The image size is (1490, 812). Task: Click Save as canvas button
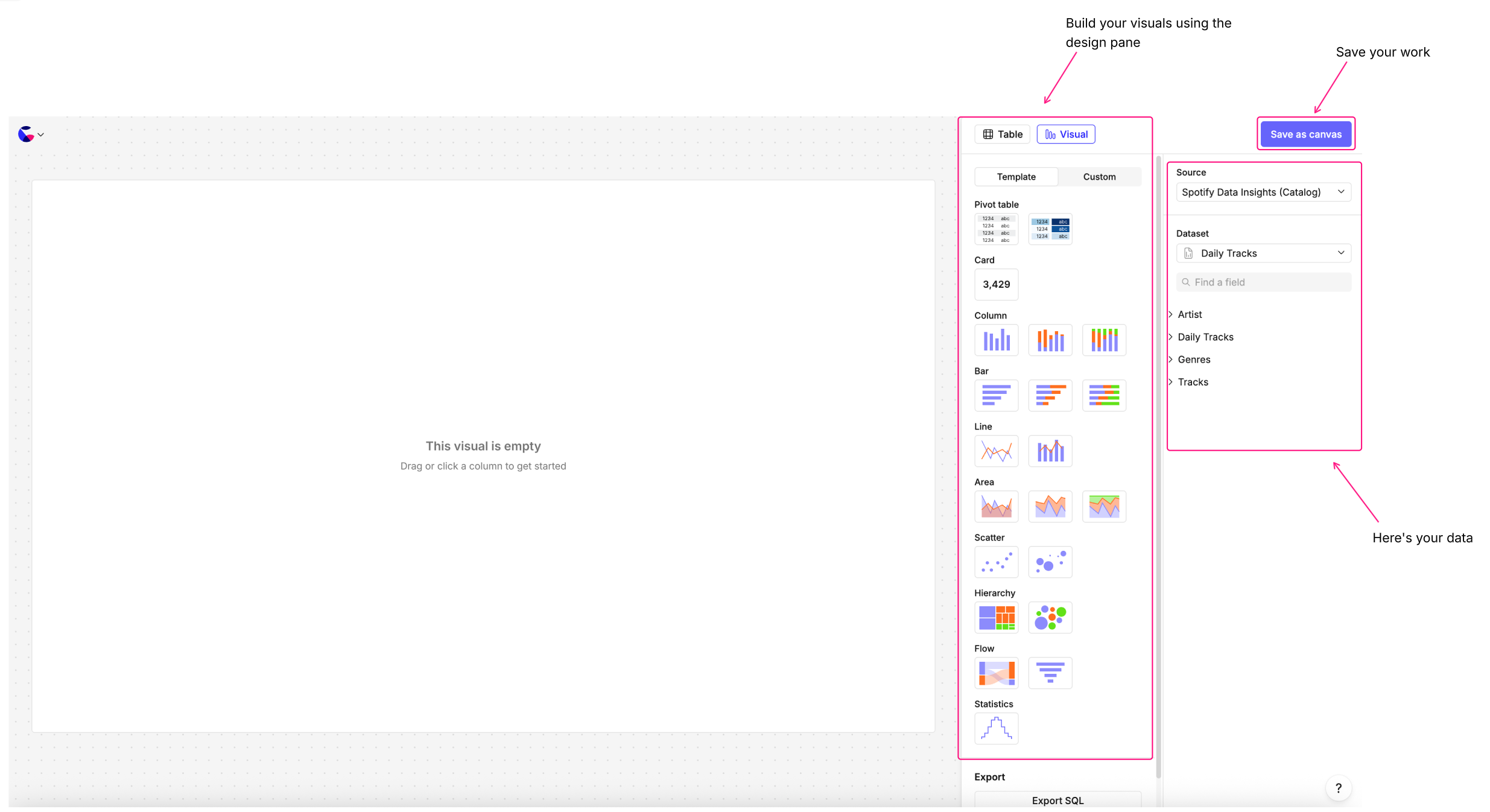point(1305,135)
